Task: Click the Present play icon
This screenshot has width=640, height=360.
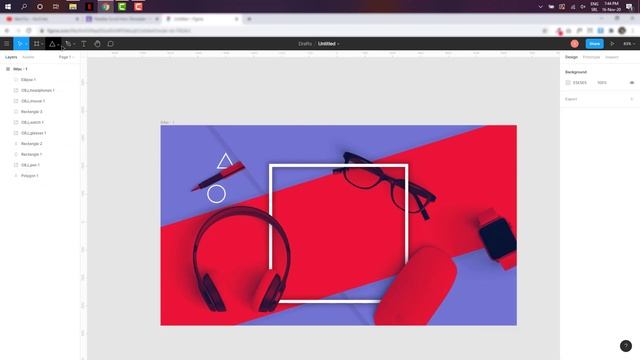Action: (x=612, y=44)
